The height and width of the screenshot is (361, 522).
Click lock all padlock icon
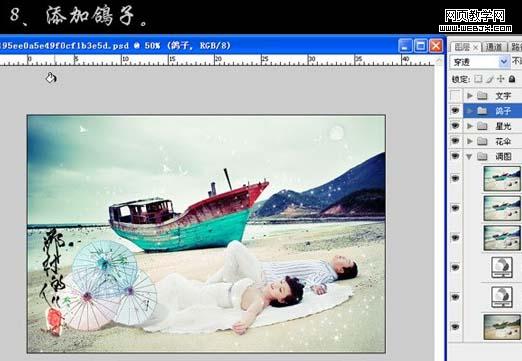[512, 79]
